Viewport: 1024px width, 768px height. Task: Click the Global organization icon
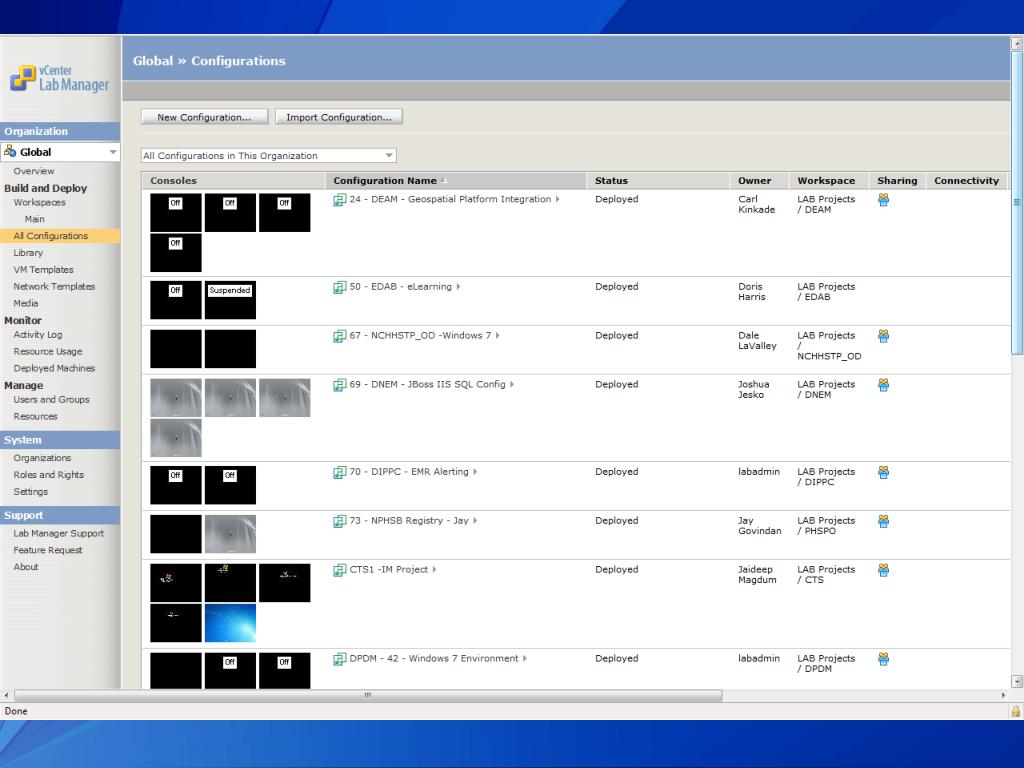pyautogui.click(x=10, y=152)
